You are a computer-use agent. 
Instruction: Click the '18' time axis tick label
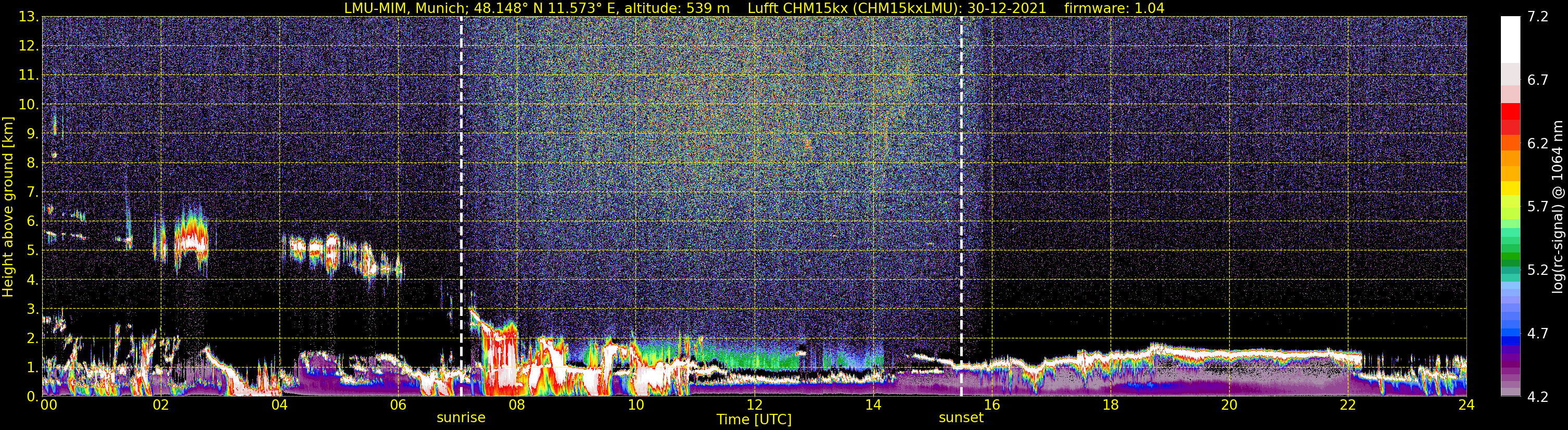click(x=1110, y=405)
